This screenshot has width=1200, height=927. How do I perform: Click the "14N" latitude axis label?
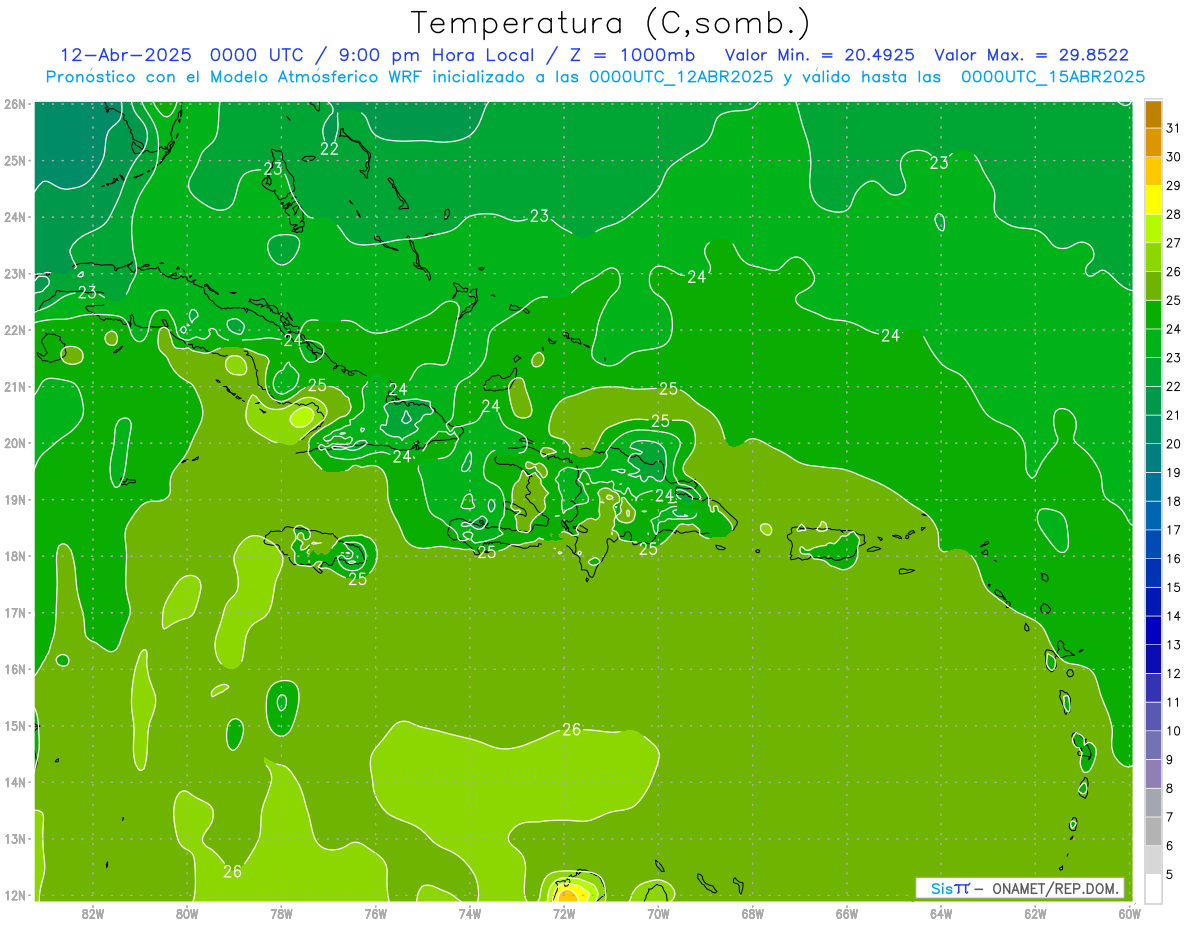coord(14,782)
